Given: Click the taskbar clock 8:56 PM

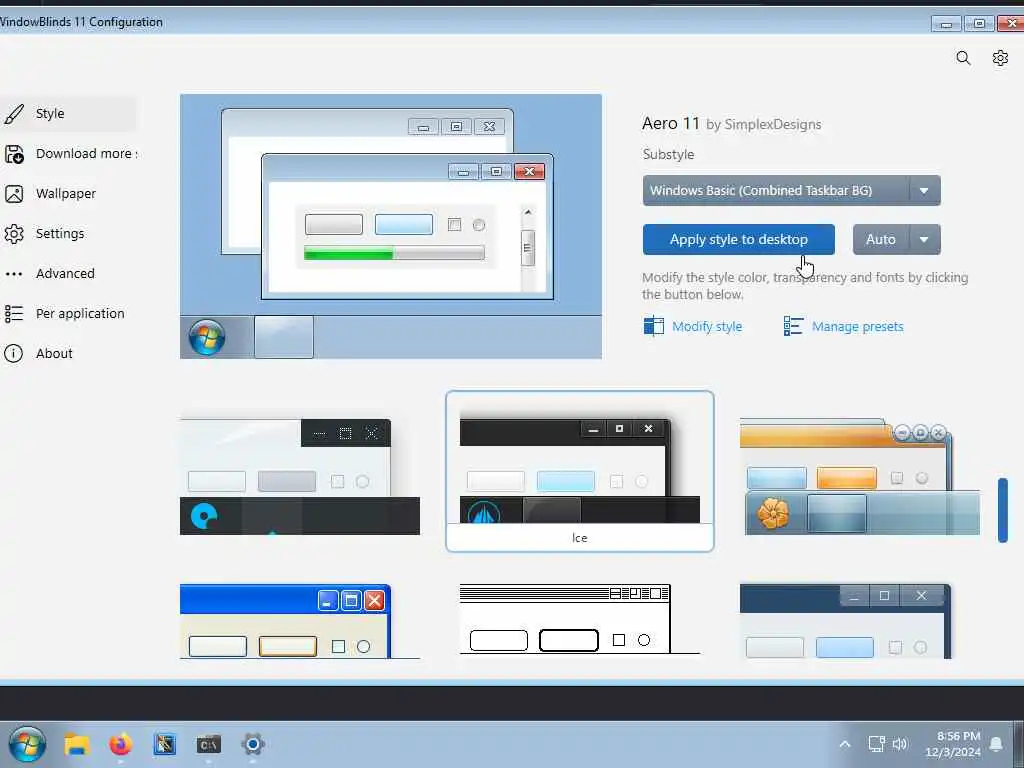Looking at the screenshot, I should [x=953, y=744].
